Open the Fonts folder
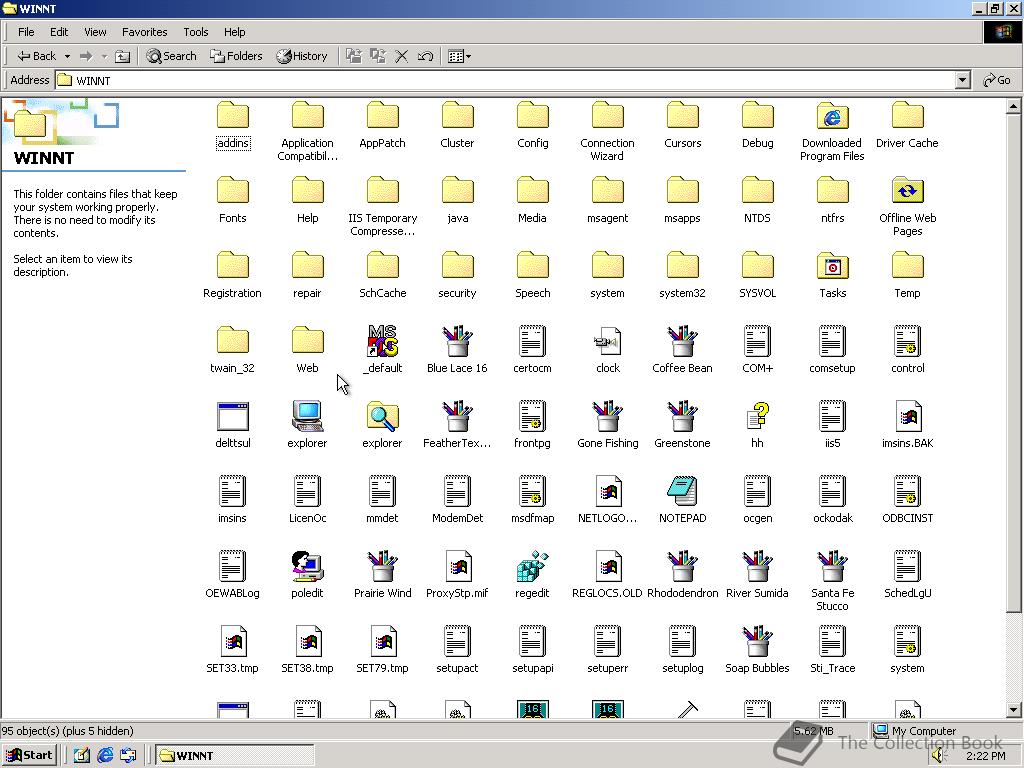The image size is (1024, 768). pos(232,191)
